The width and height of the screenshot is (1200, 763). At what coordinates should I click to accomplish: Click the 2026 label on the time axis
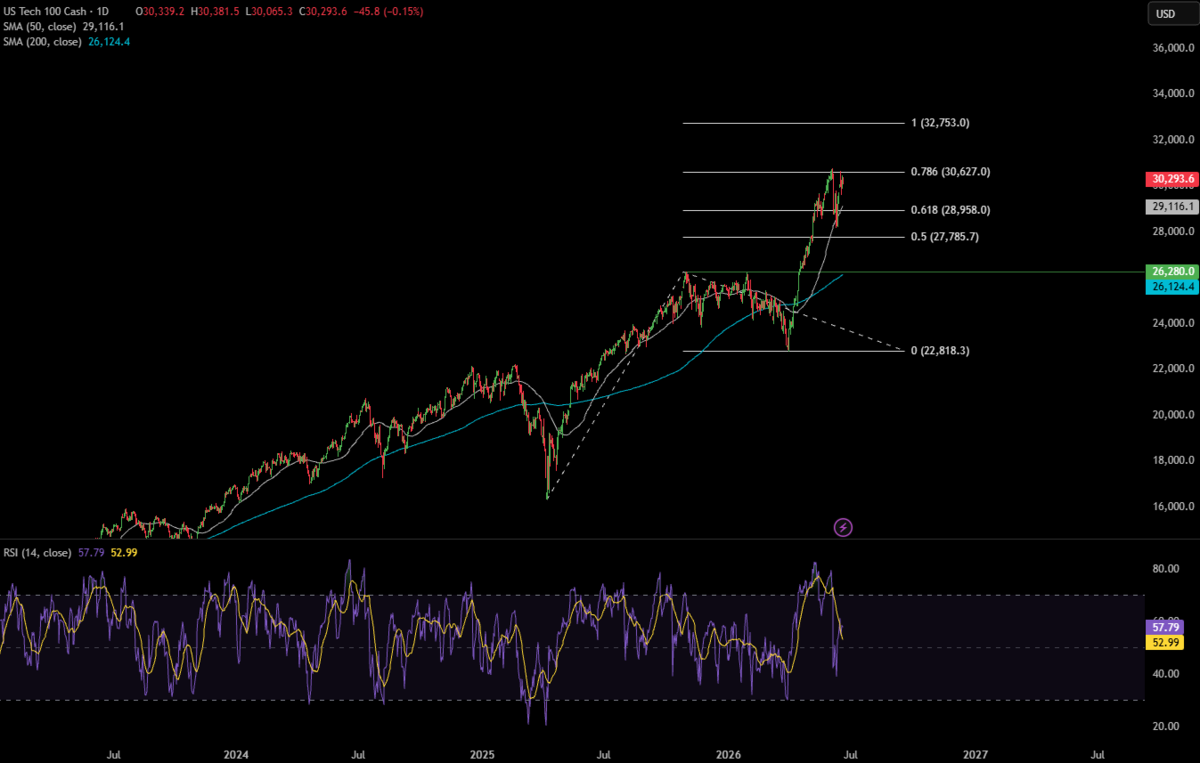[x=729, y=753]
